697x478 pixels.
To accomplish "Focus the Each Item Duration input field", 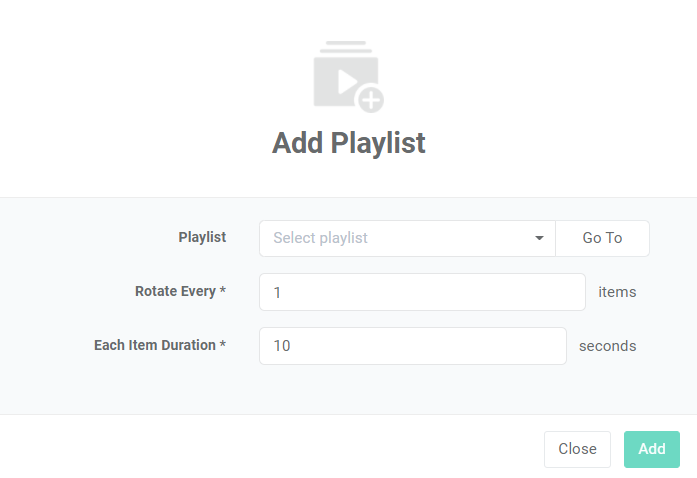I will coord(412,346).
